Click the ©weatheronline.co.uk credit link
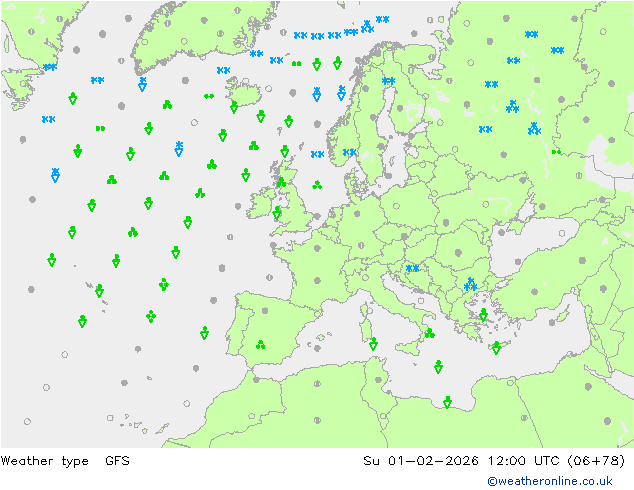Viewport: 634px width, 490px height. (550, 481)
